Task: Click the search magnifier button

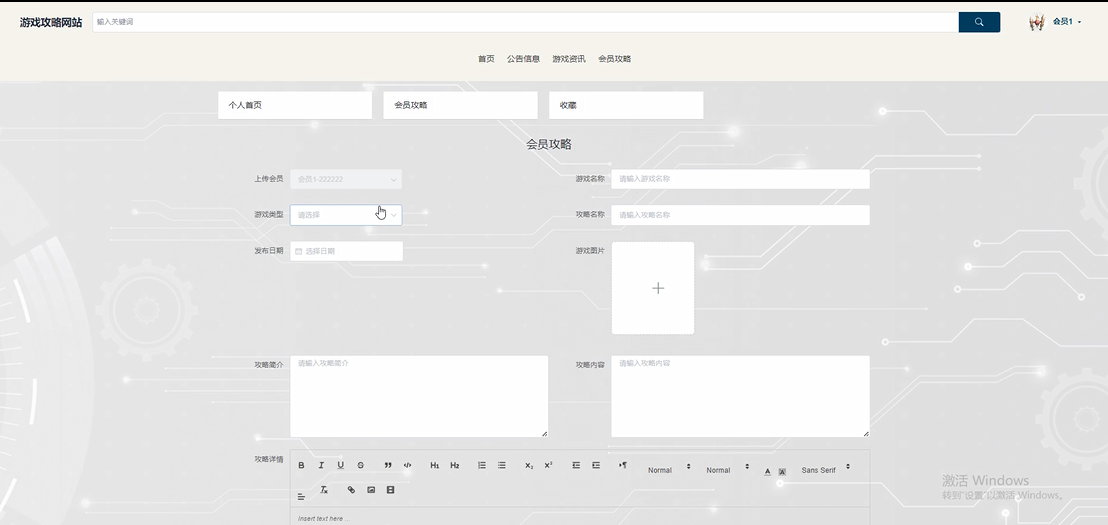Action: pyautogui.click(x=979, y=22)
